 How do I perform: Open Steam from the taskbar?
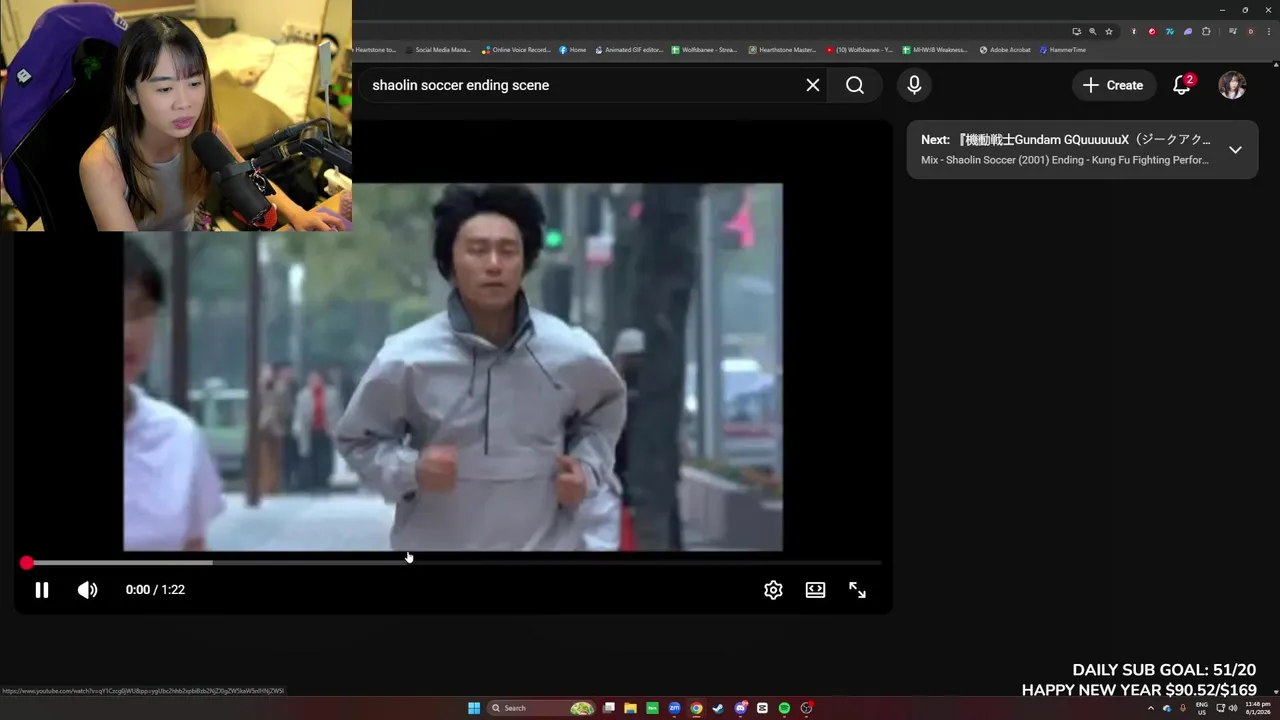(718, 708)
